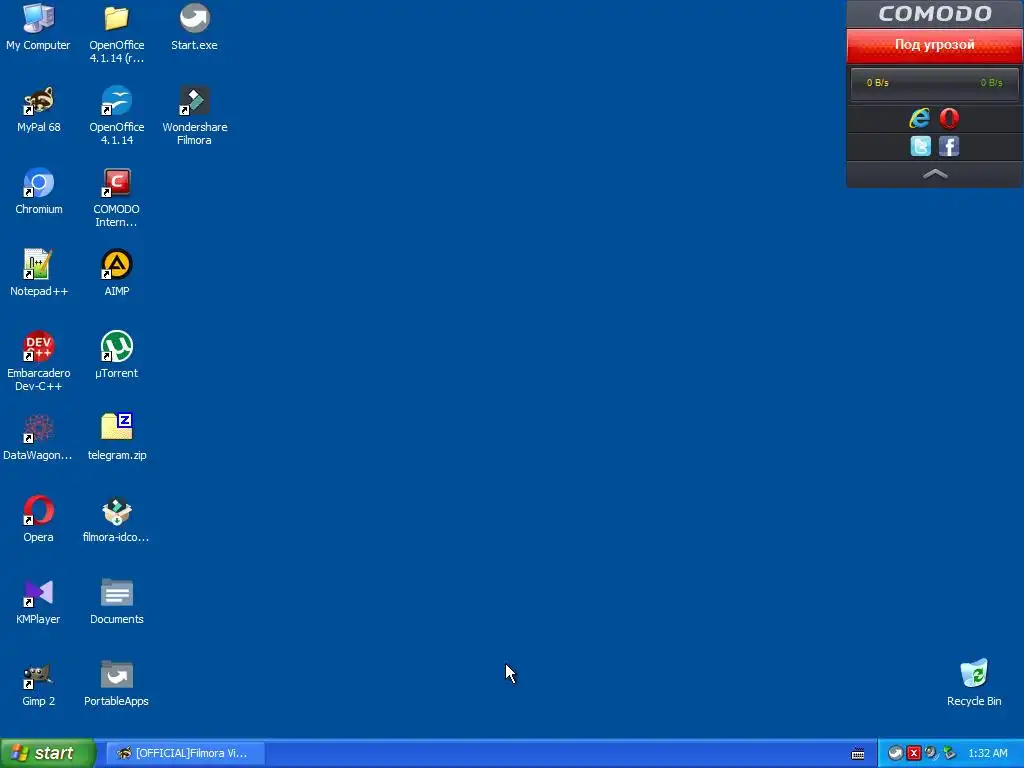Select the COMODO Internet Security shortcut
This screenshot has width=1024, height=768.
pyautogui.click(x=116, y=197)
